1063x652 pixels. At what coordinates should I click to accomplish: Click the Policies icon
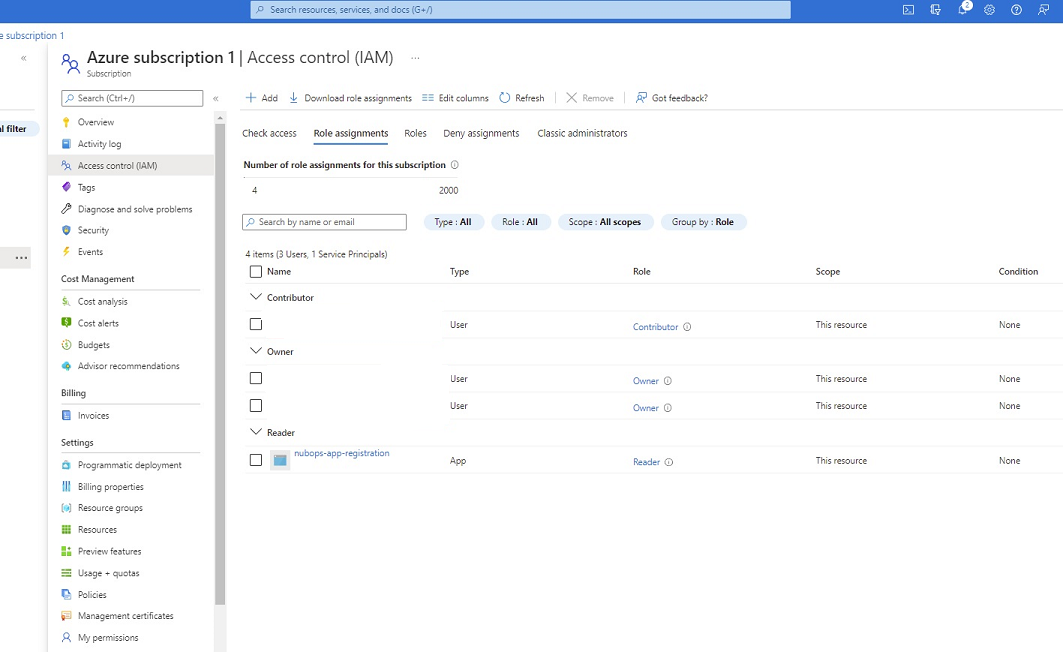click(x=66, y=594)
